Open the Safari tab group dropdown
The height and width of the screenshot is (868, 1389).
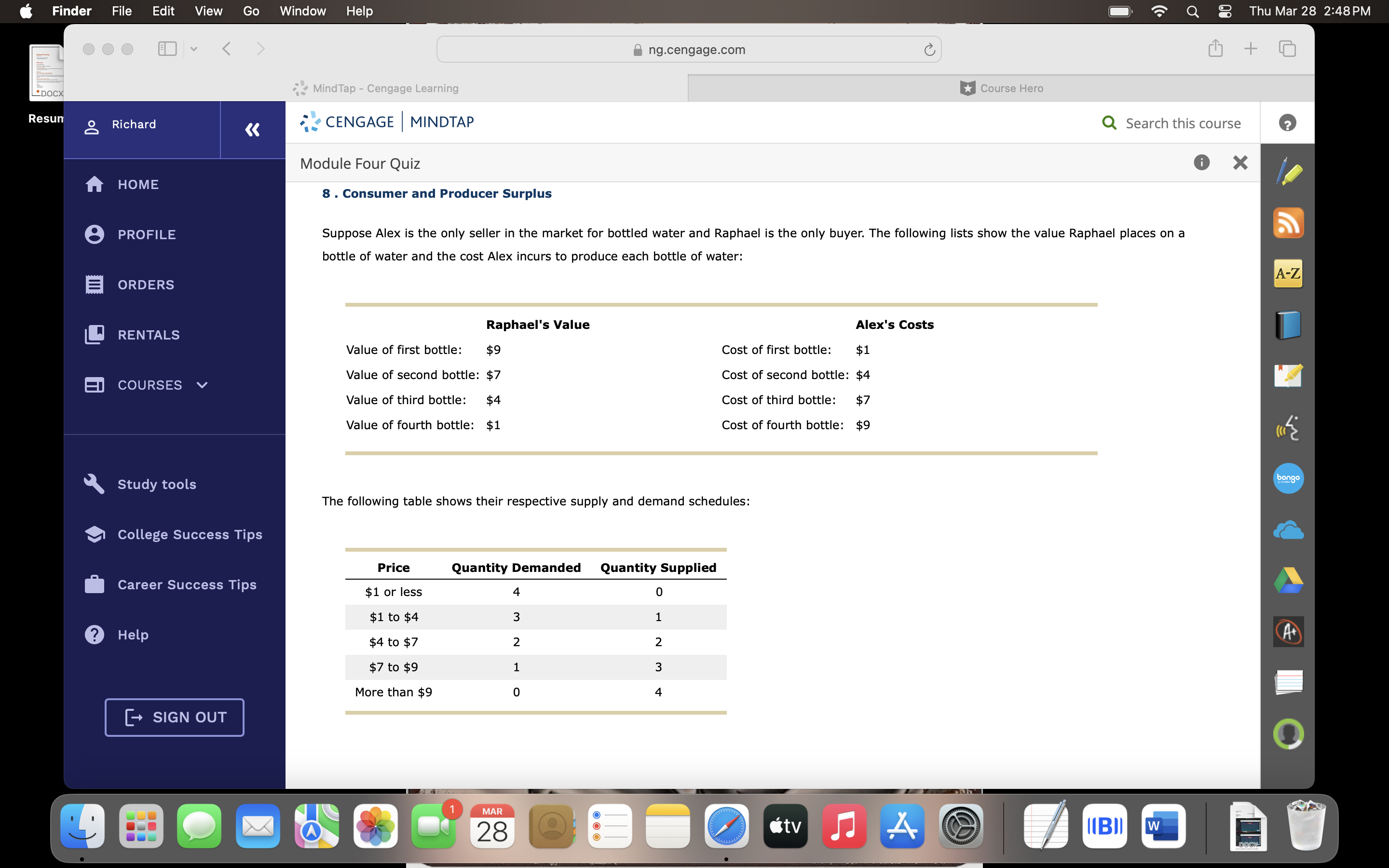point(193,49)
